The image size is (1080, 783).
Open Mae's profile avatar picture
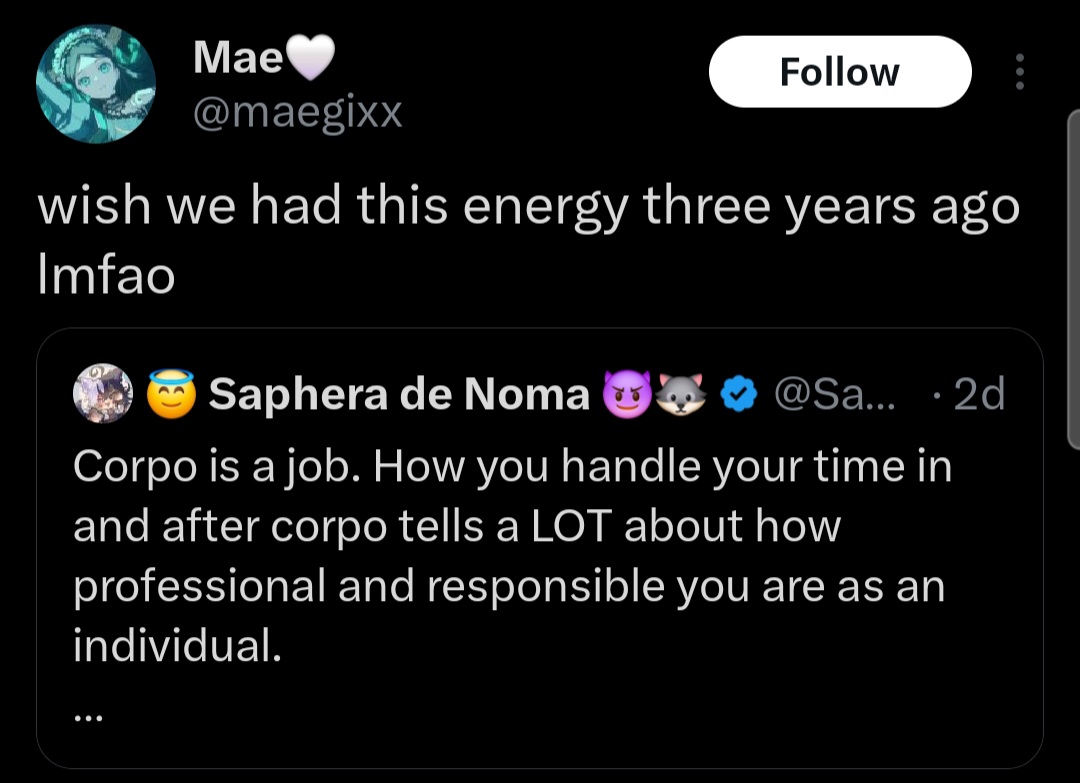click(96, 83)
